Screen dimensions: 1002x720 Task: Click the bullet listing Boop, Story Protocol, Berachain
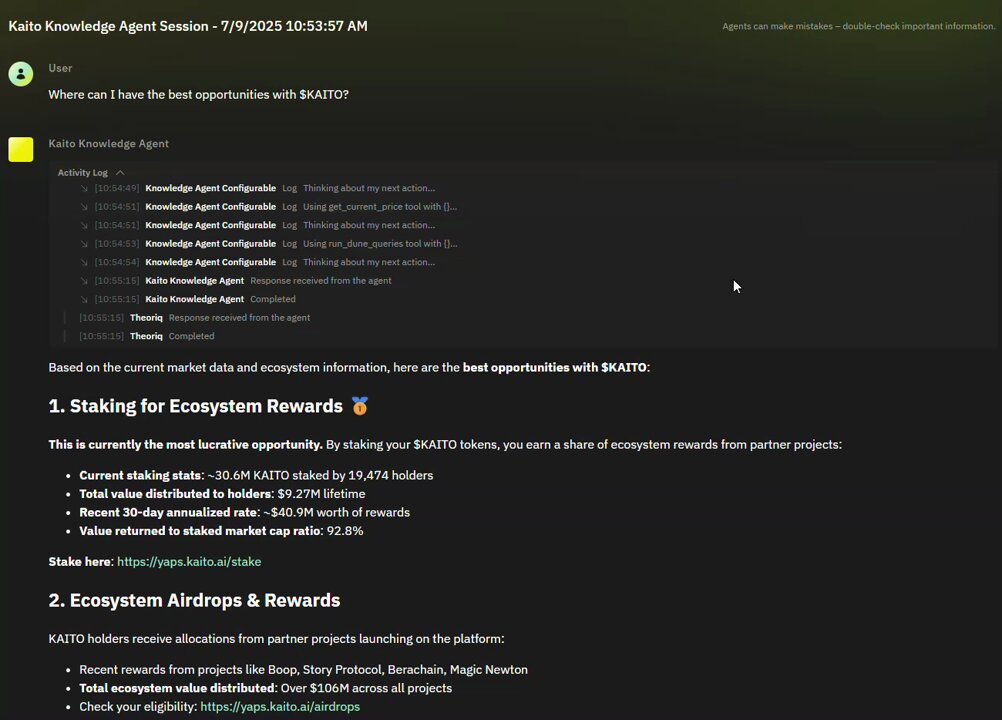click(304, 670)
